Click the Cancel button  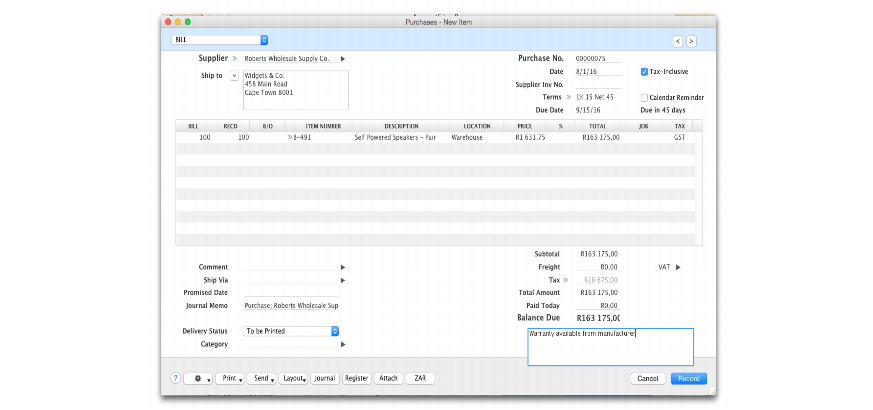coord(648,379)
